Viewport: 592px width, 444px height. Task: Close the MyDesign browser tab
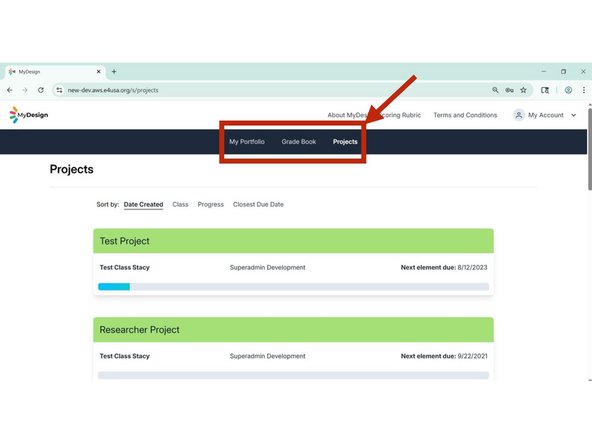tap(99, 71)
